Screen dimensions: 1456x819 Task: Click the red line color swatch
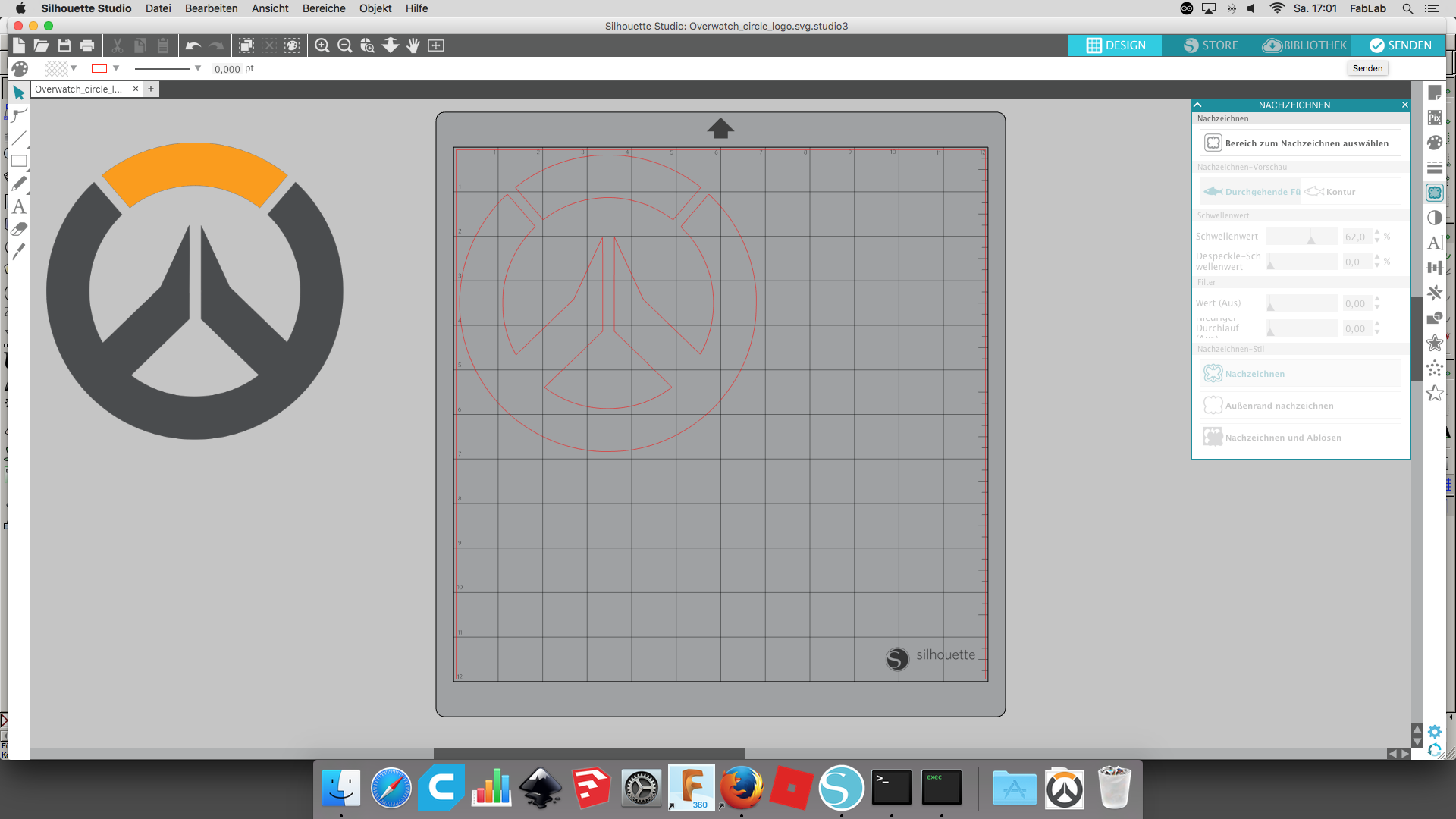coord(99,68)
